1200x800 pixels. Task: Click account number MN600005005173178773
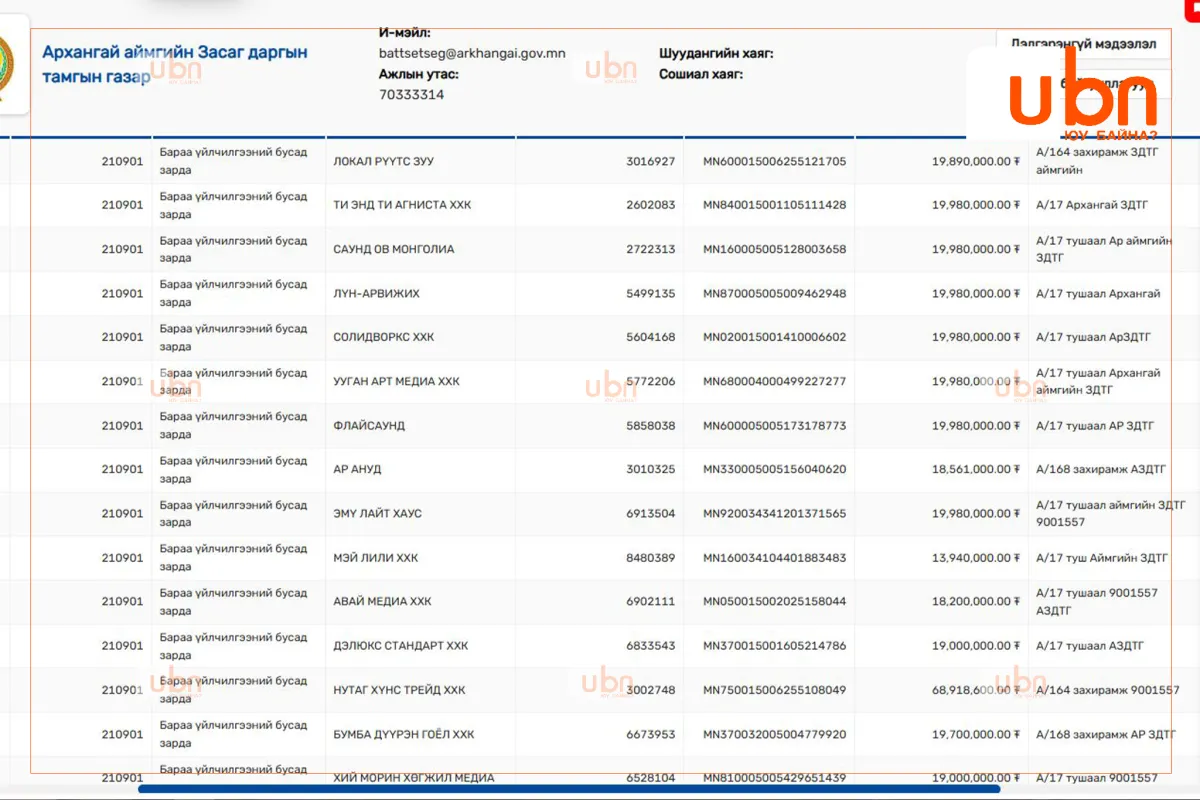[x=774, y=425]
